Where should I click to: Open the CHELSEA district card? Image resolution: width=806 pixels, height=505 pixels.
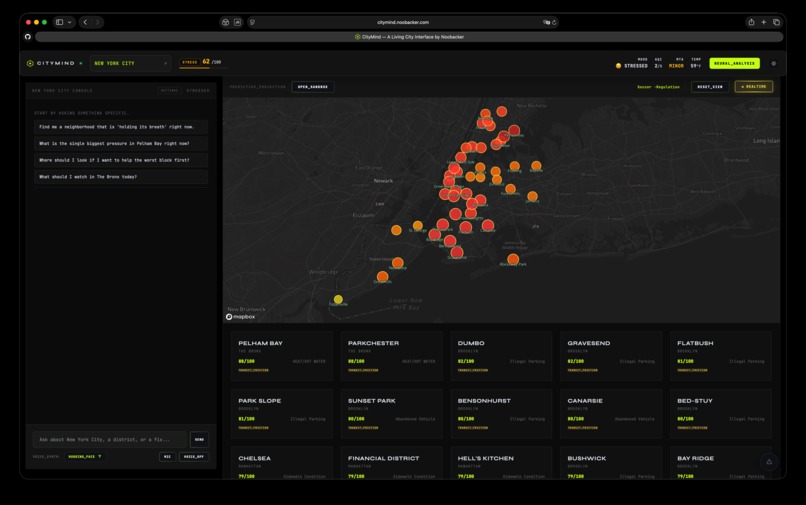282,463
